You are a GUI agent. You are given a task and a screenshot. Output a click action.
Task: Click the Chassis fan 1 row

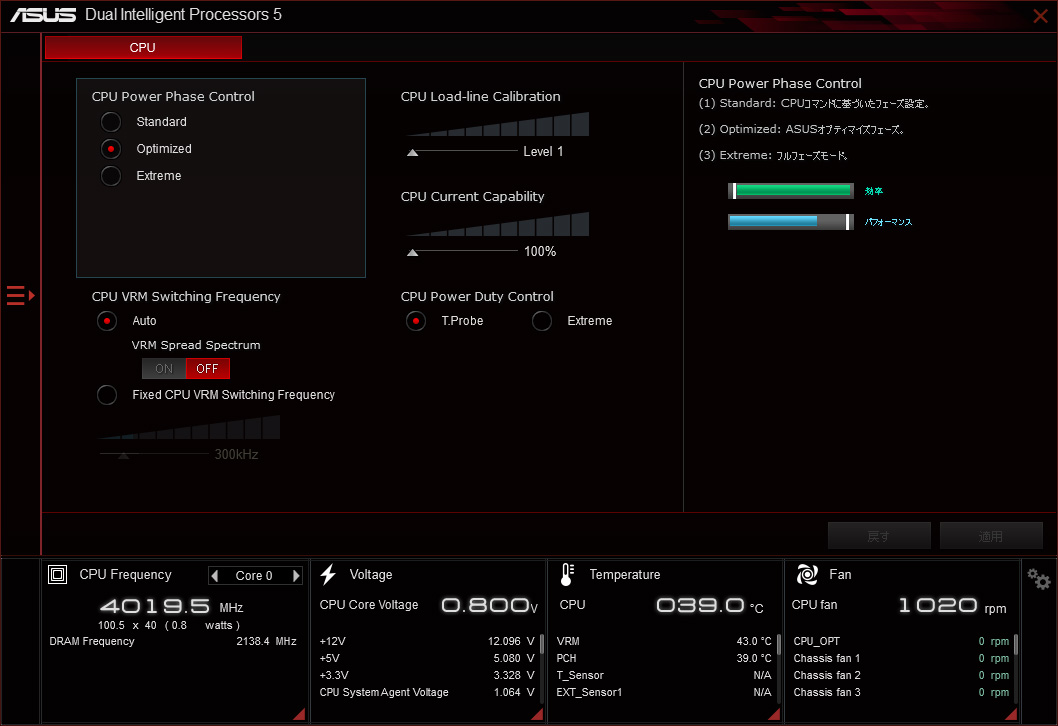click(x=901, y=658)
